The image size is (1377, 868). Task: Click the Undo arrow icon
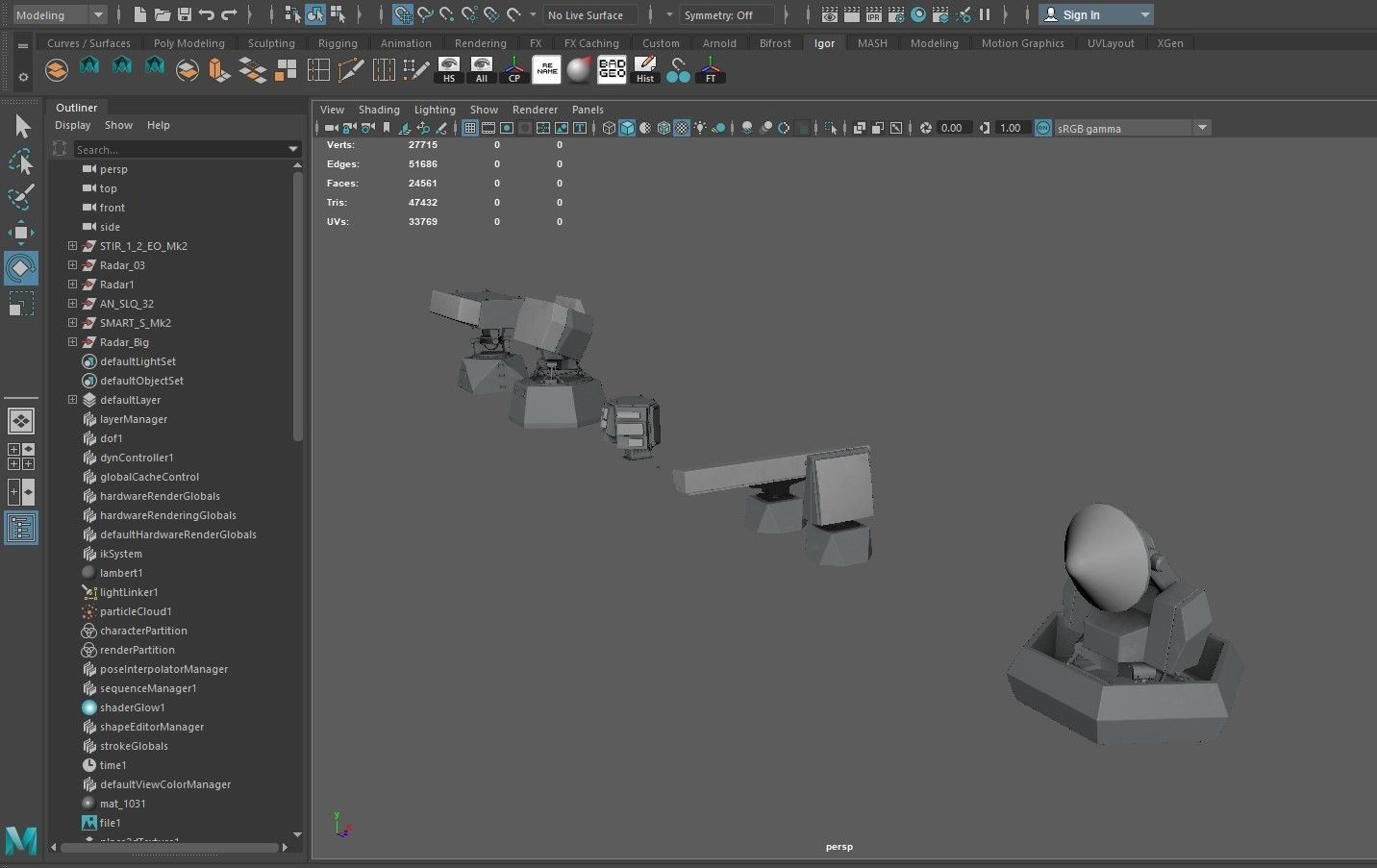click(207, 14)
